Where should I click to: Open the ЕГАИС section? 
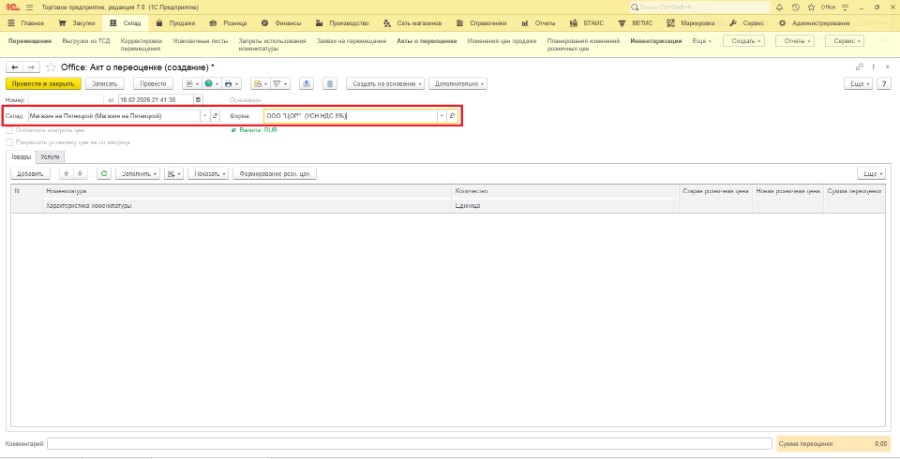[x=587, y=24]
